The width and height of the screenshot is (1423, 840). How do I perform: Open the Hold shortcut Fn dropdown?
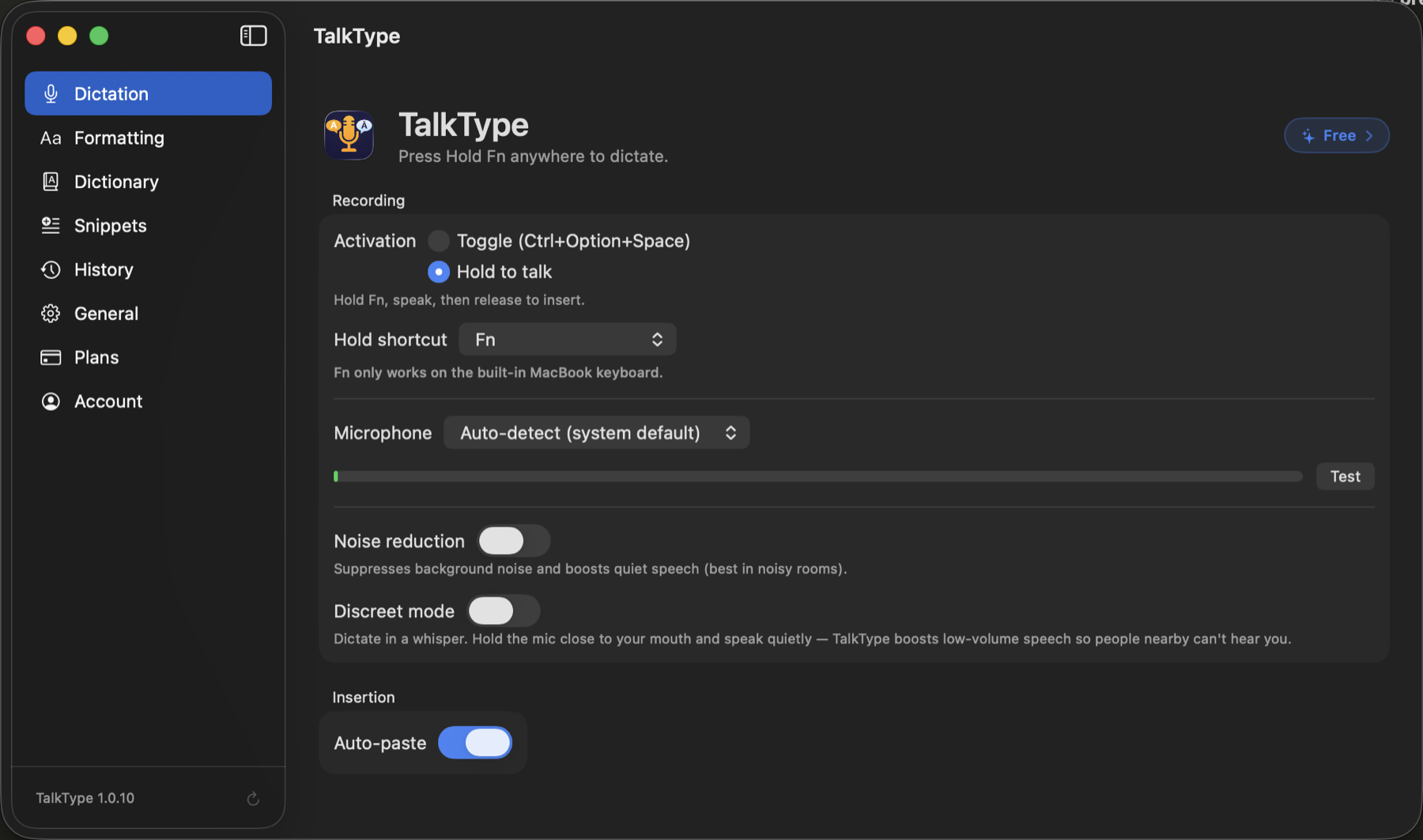tap(568, 340)
